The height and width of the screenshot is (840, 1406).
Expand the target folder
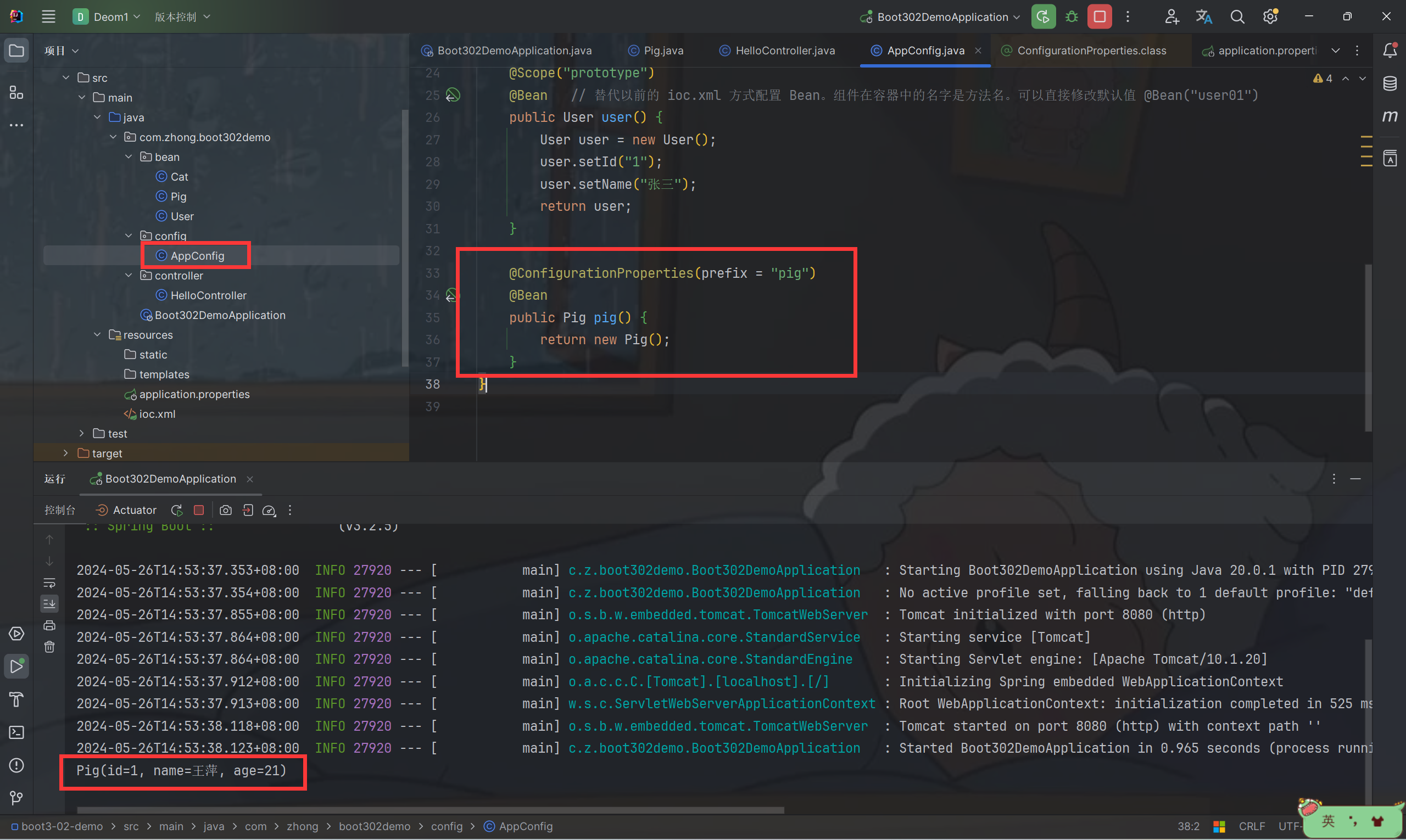tap(66, 453)
